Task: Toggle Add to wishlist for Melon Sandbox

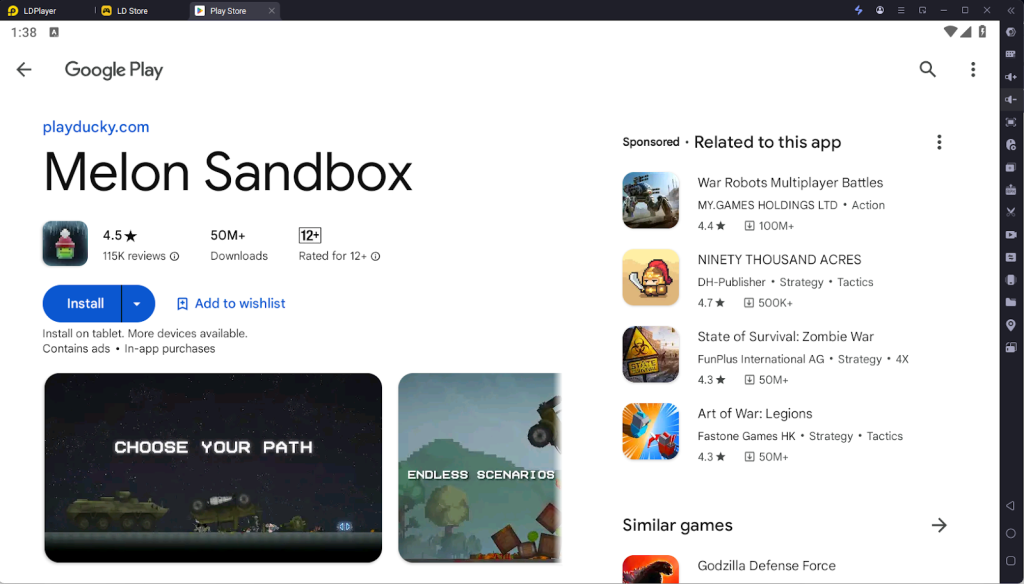Action: pyautogui.click(x=231, y=303)
